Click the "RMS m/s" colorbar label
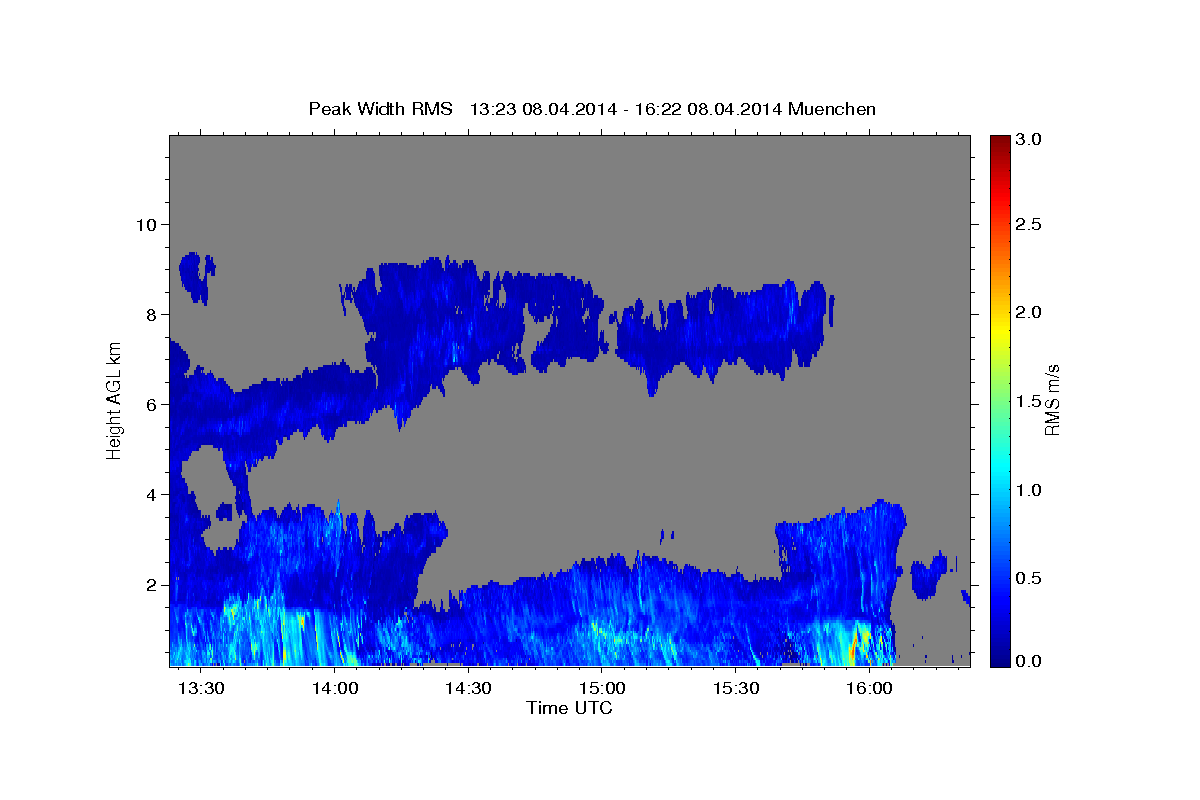 click(1052, 400)
